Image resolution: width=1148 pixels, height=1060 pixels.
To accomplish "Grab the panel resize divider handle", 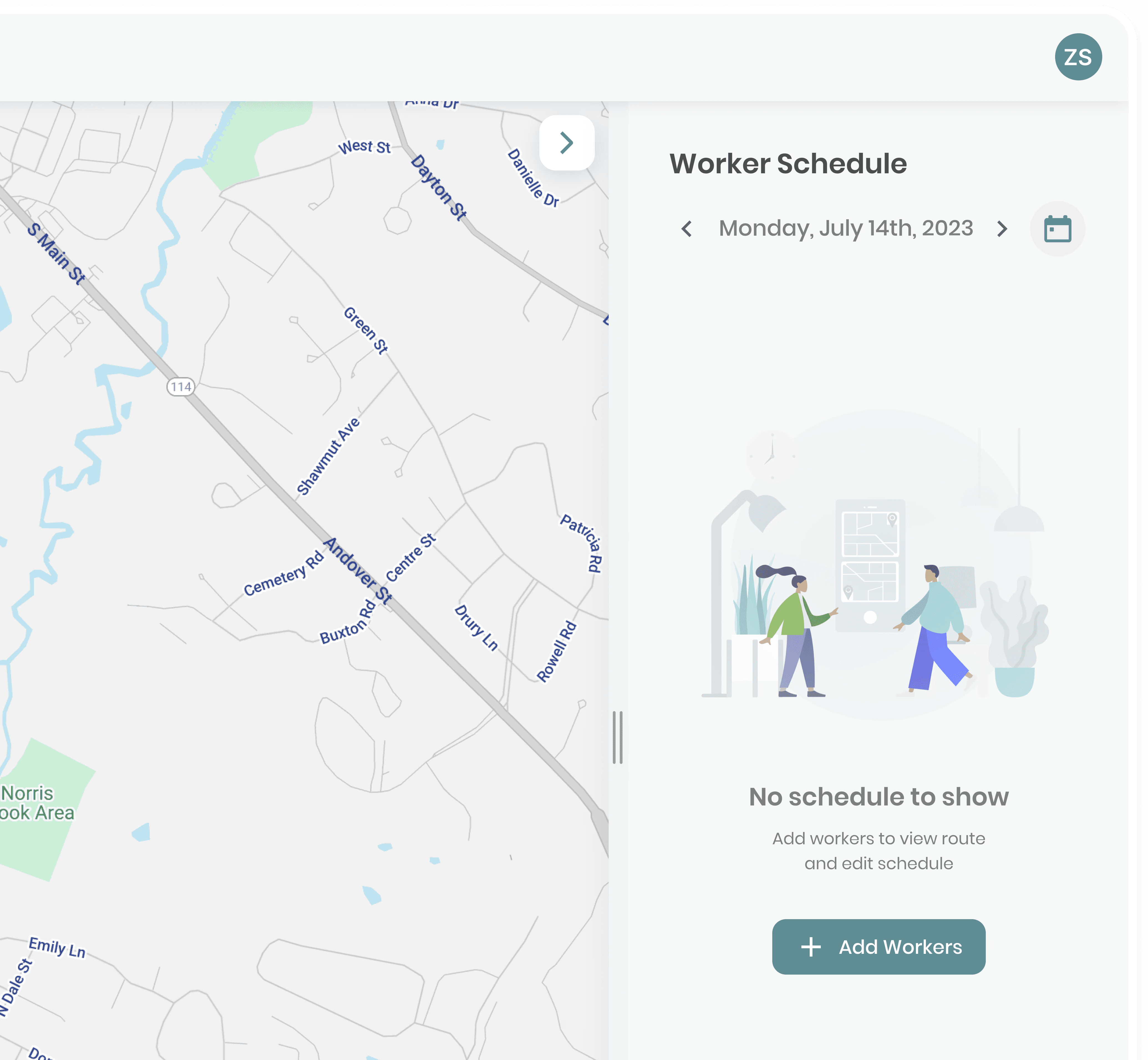I will [x=617, y=737].
